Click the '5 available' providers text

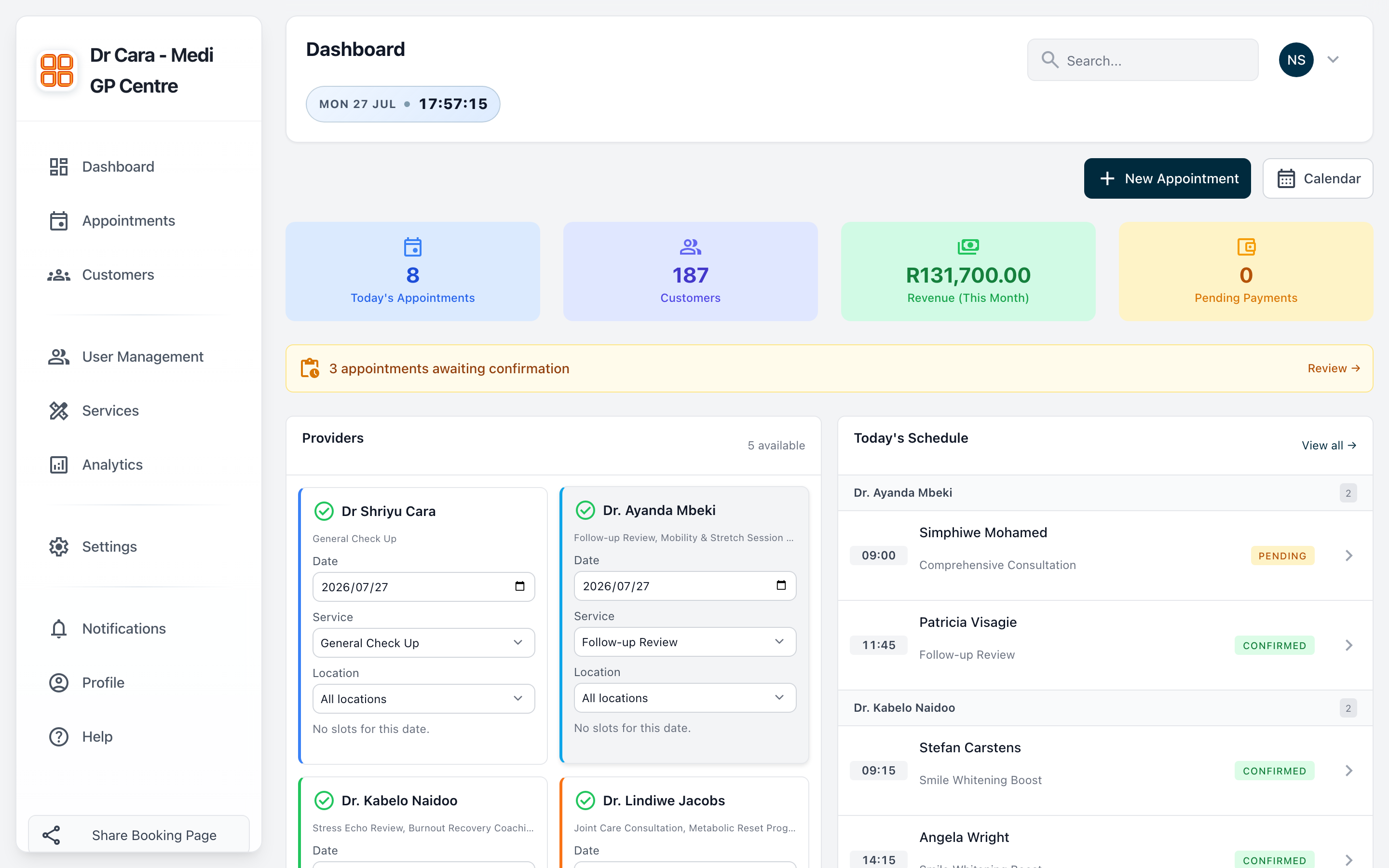[776, 446]
